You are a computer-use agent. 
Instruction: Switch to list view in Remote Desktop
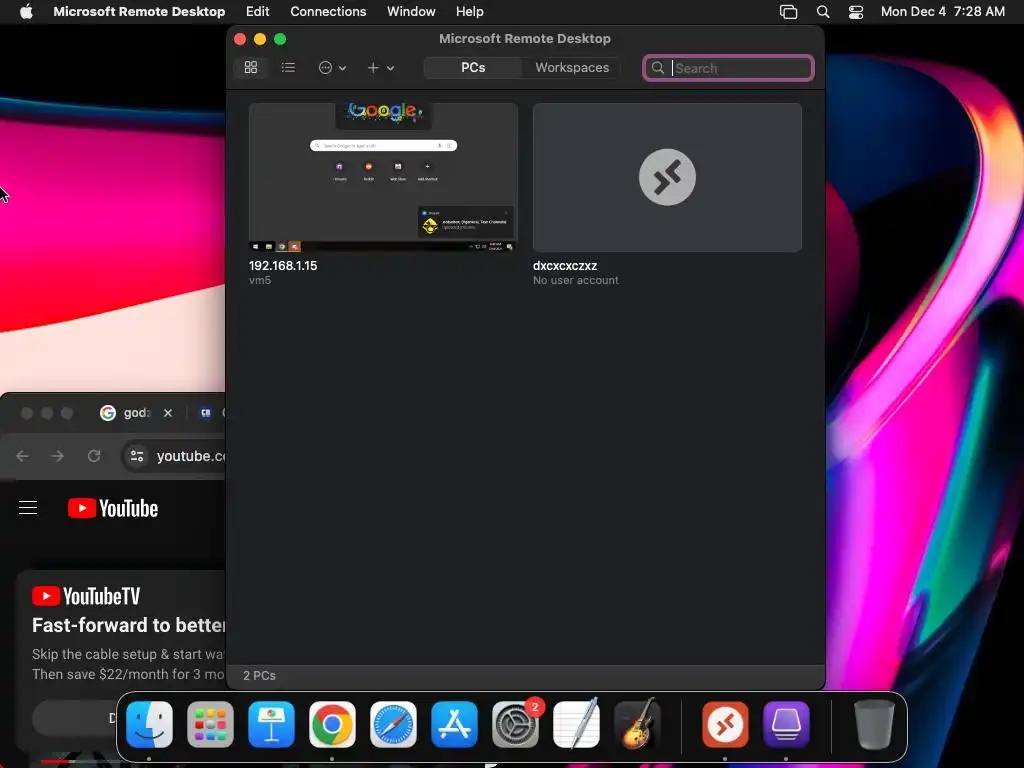coord(288,67)
